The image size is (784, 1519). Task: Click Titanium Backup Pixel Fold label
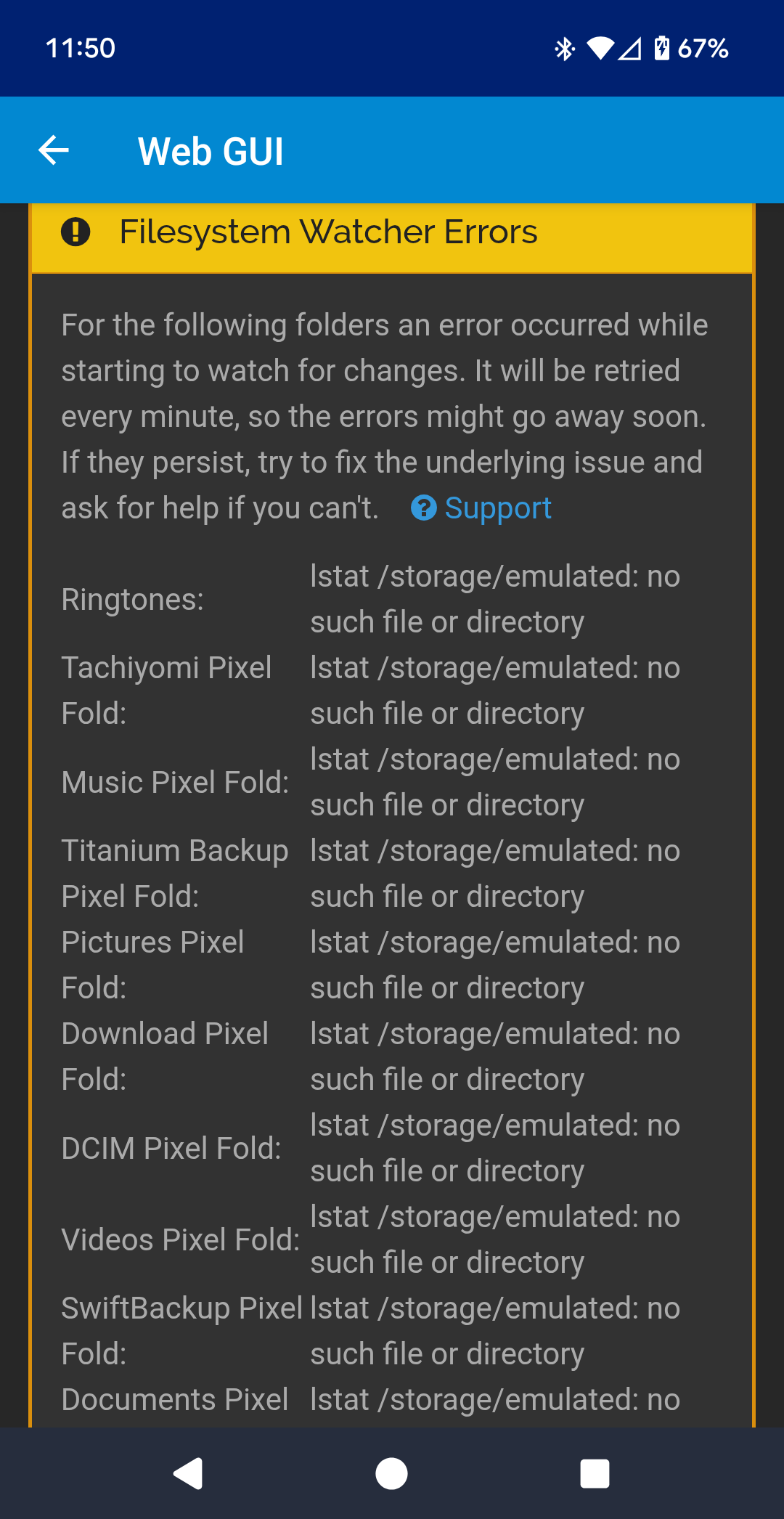click(x=174, y=873)
